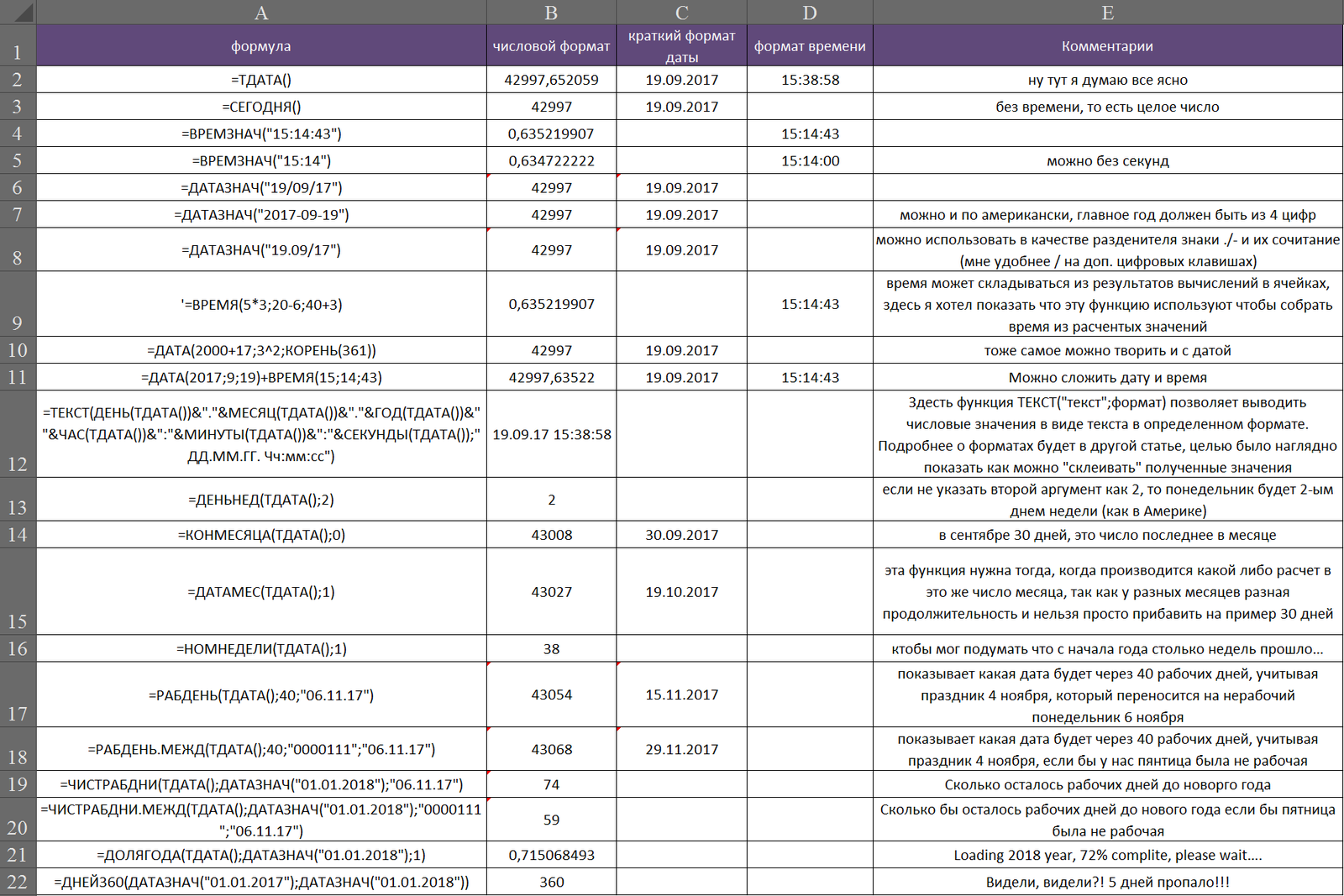Click the 'числовой формат' header cell
This screenshot has height=896, width=1344.
(x=551, y=45)
